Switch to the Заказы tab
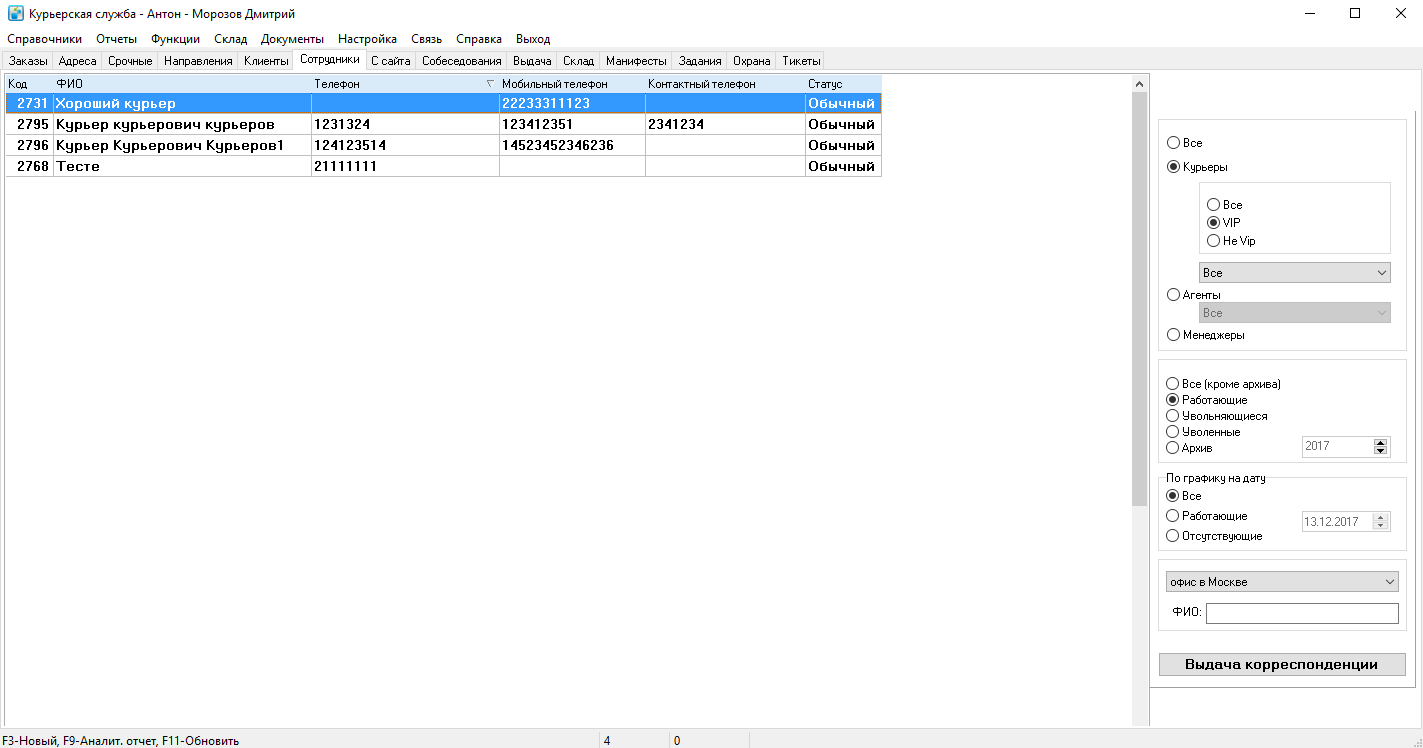This screenshot has width=1423, height=748. tap(28, 61)
